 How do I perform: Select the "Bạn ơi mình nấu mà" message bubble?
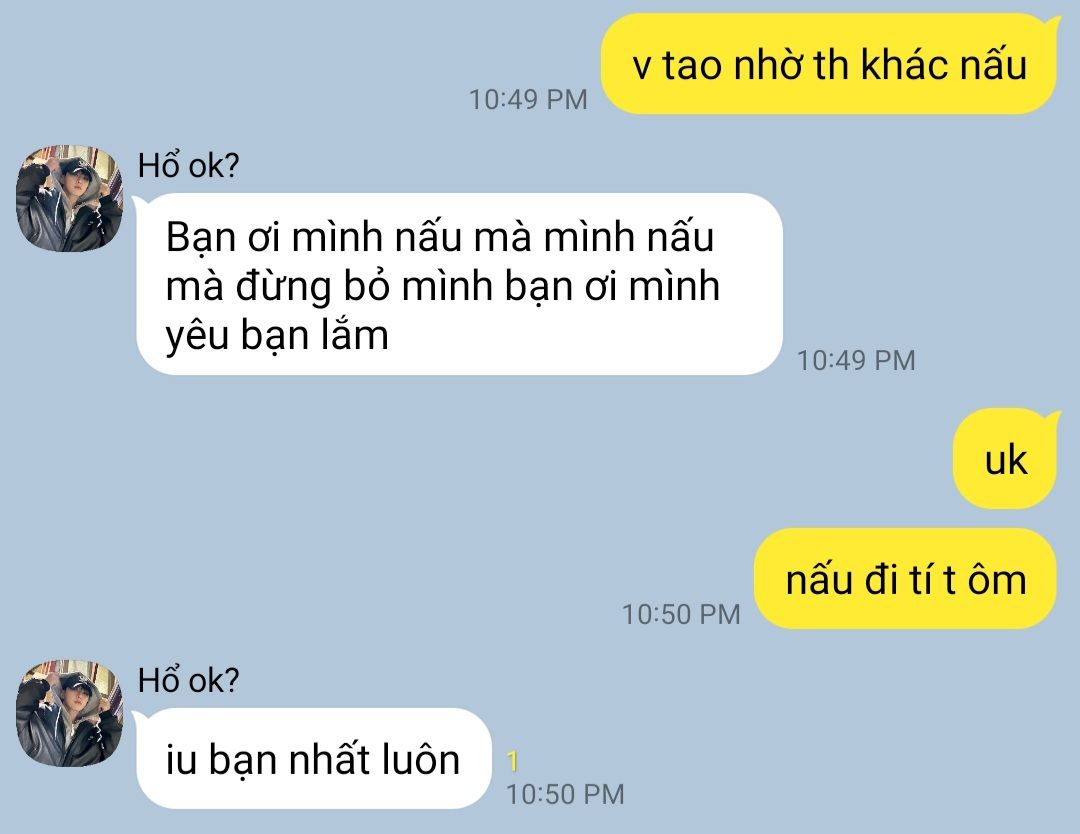click(x=459, y=284)
